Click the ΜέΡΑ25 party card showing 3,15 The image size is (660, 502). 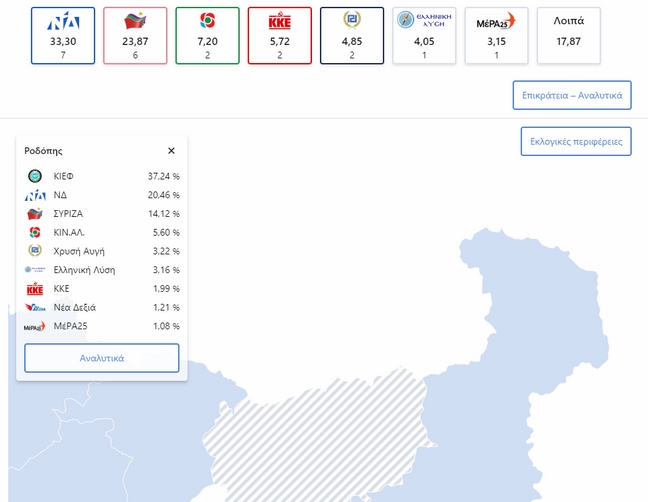tap(496, 35)
